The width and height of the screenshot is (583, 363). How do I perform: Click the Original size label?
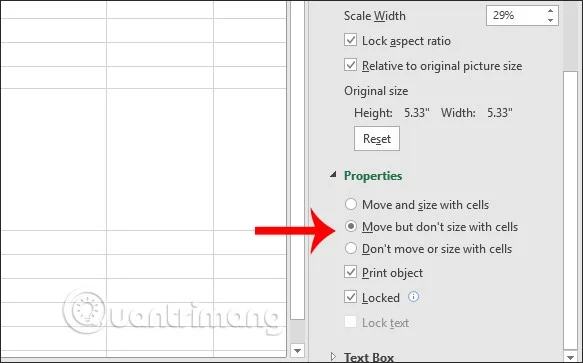(x=376, y=91)
